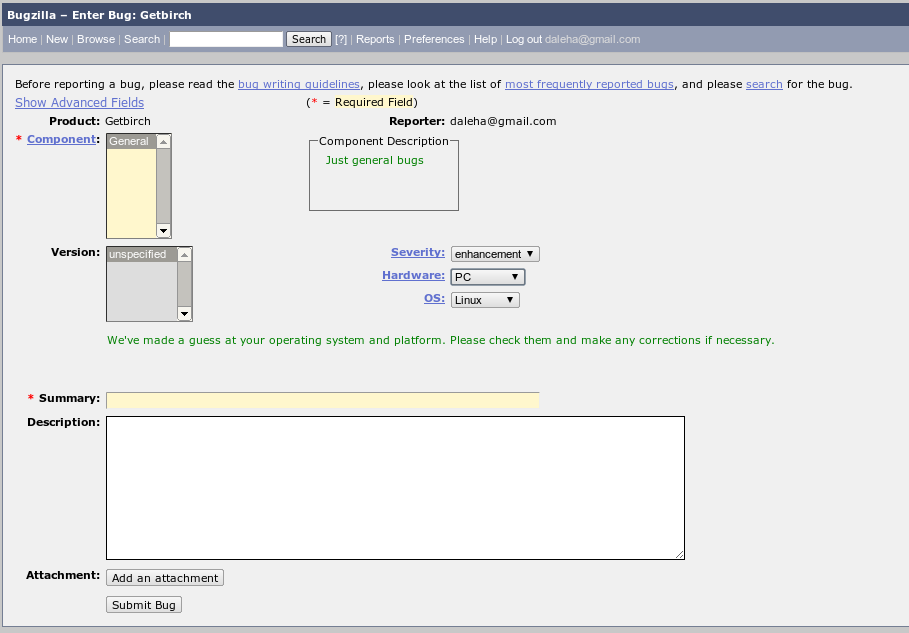Open Preferences in the header
This screenshot has height=633, width=909.
tap(434, 39)
